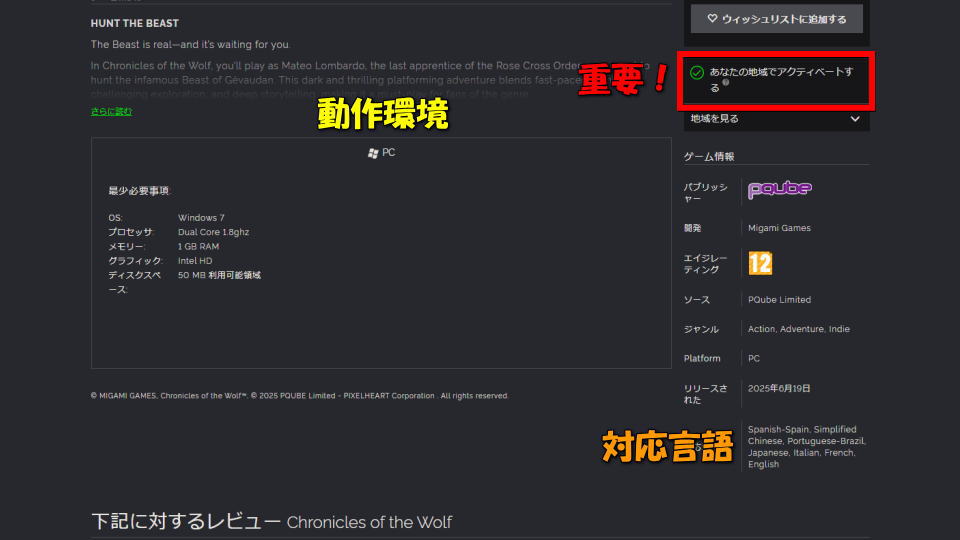The height and width of the screenshot is (540, 960).
Task: Click the heart icon on the wishlist button
Action: pos(712,18)
